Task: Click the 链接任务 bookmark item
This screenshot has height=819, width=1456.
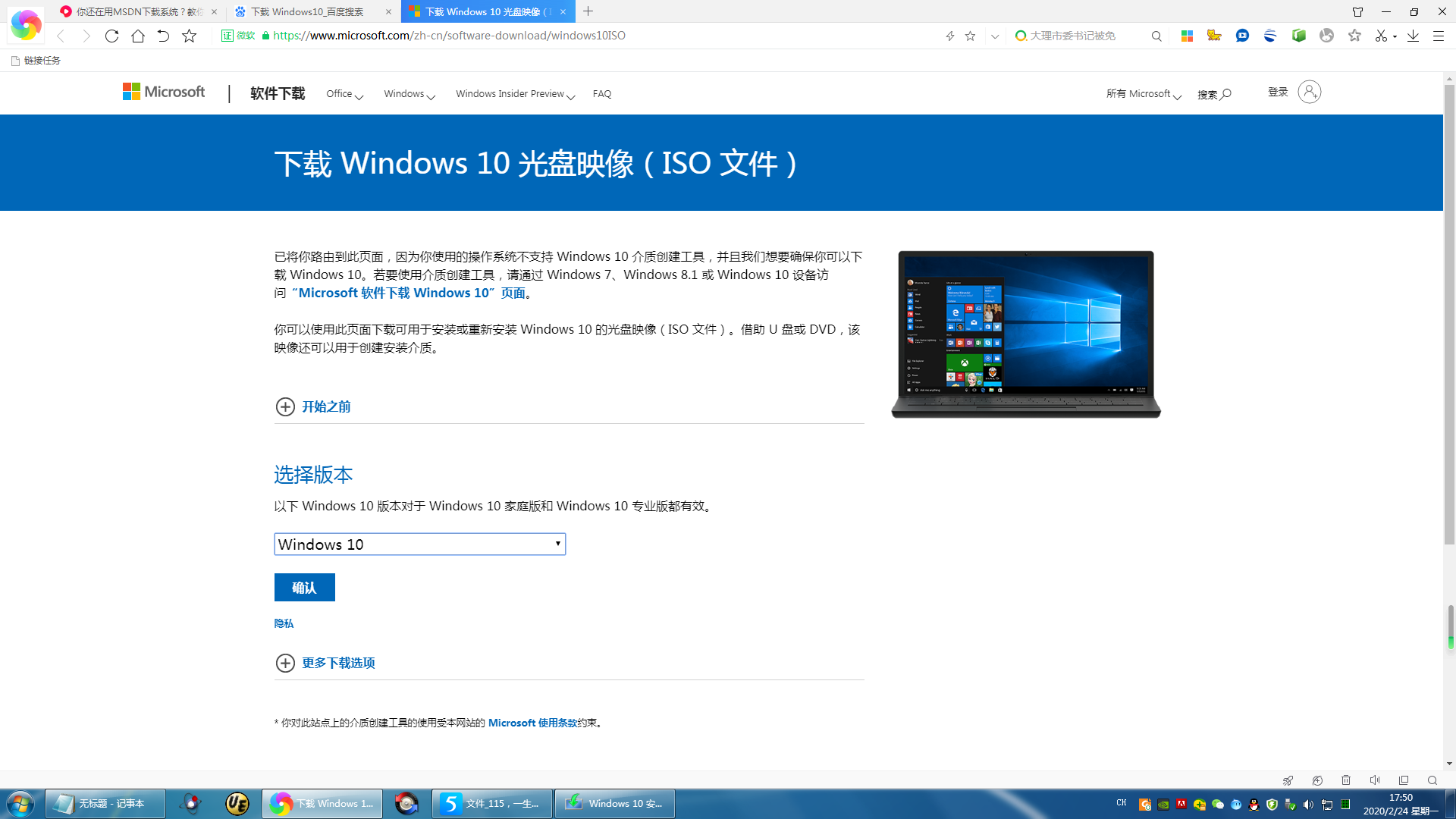Action: coord(36,61)
